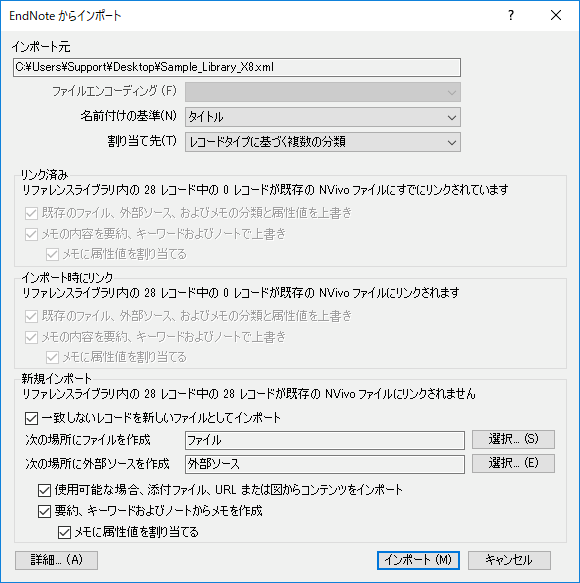Open the 名前付けの基準 dropdown showing タイトル
The width and height of the screenshot is (580, 583).
tap(323, 117)
